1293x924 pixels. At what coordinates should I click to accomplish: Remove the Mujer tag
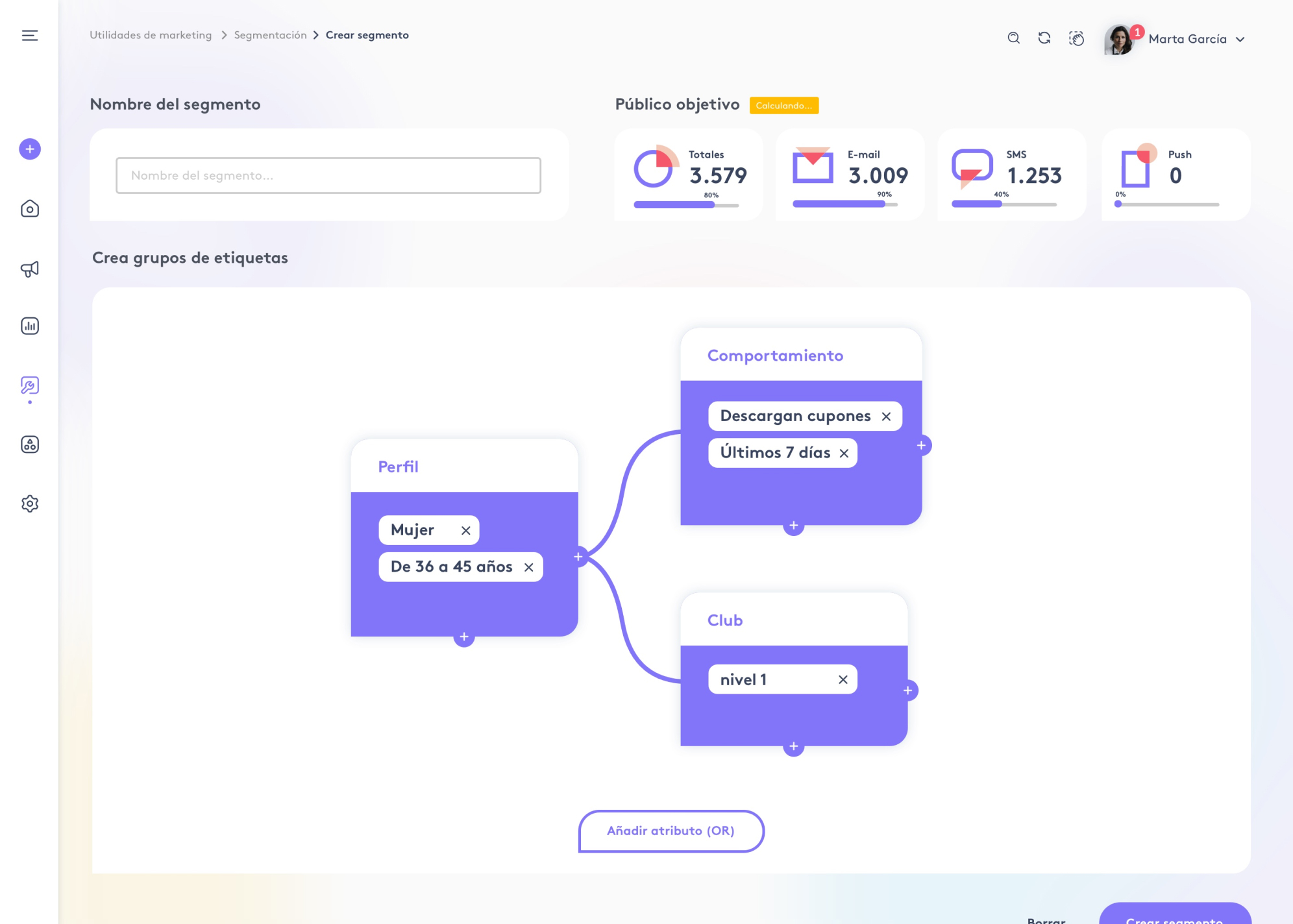[x=465, y=531]
